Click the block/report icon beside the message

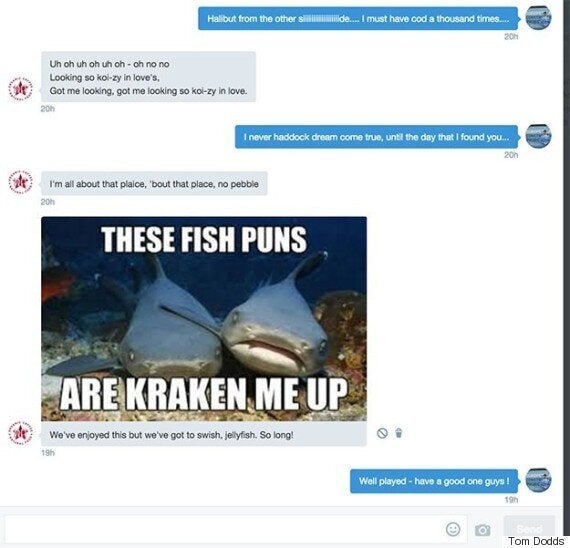tap(382, 433)
